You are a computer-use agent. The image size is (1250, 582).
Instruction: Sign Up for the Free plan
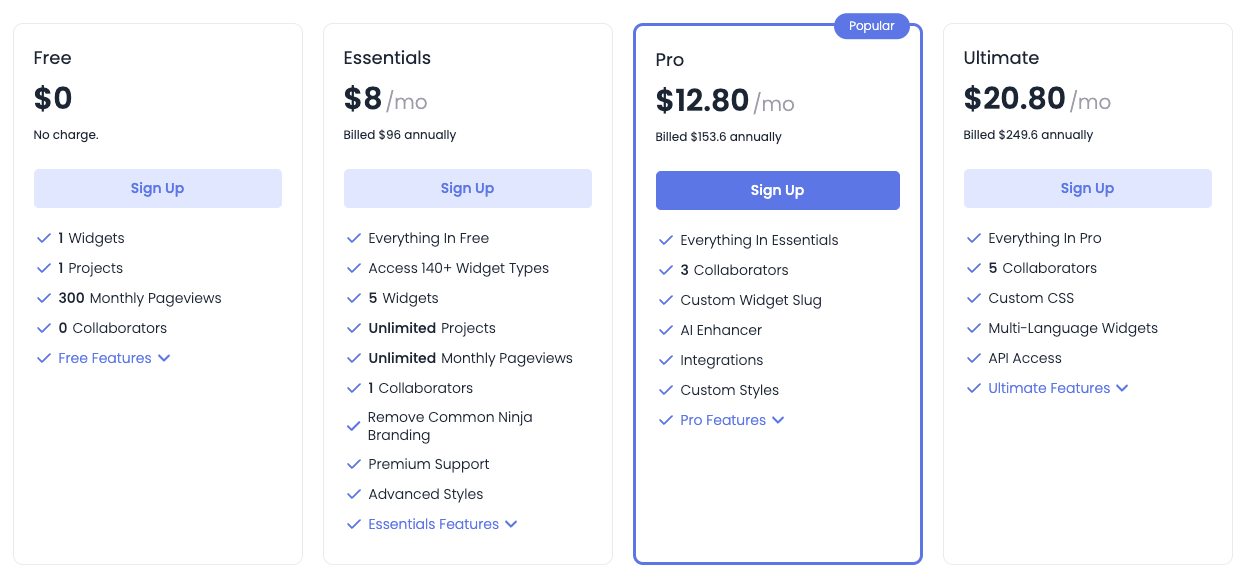coord(158,188)
